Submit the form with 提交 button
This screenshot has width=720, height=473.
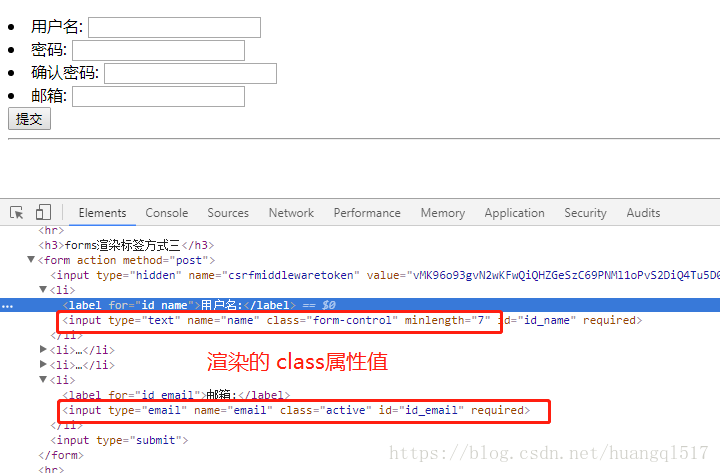click(29, 119)
